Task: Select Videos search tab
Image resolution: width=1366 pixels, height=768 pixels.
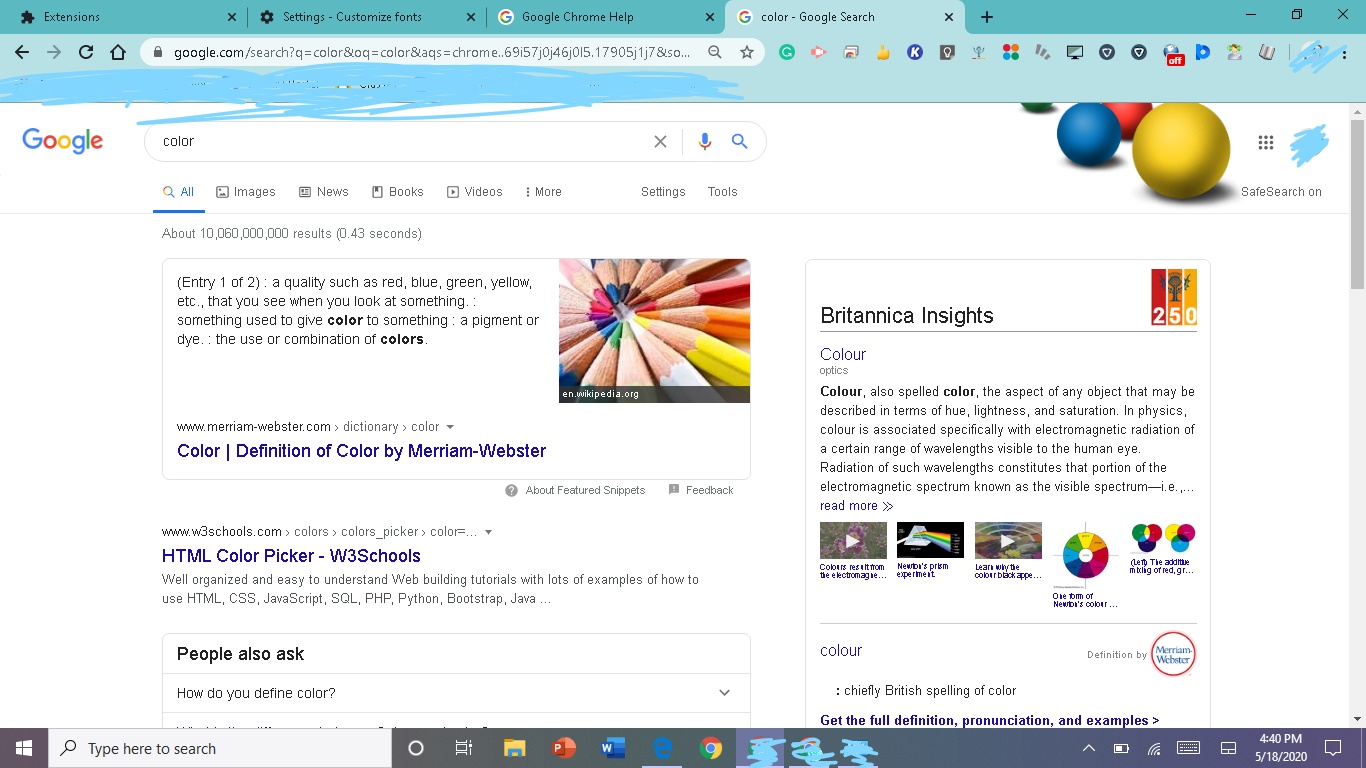Action: click(475, 192)
